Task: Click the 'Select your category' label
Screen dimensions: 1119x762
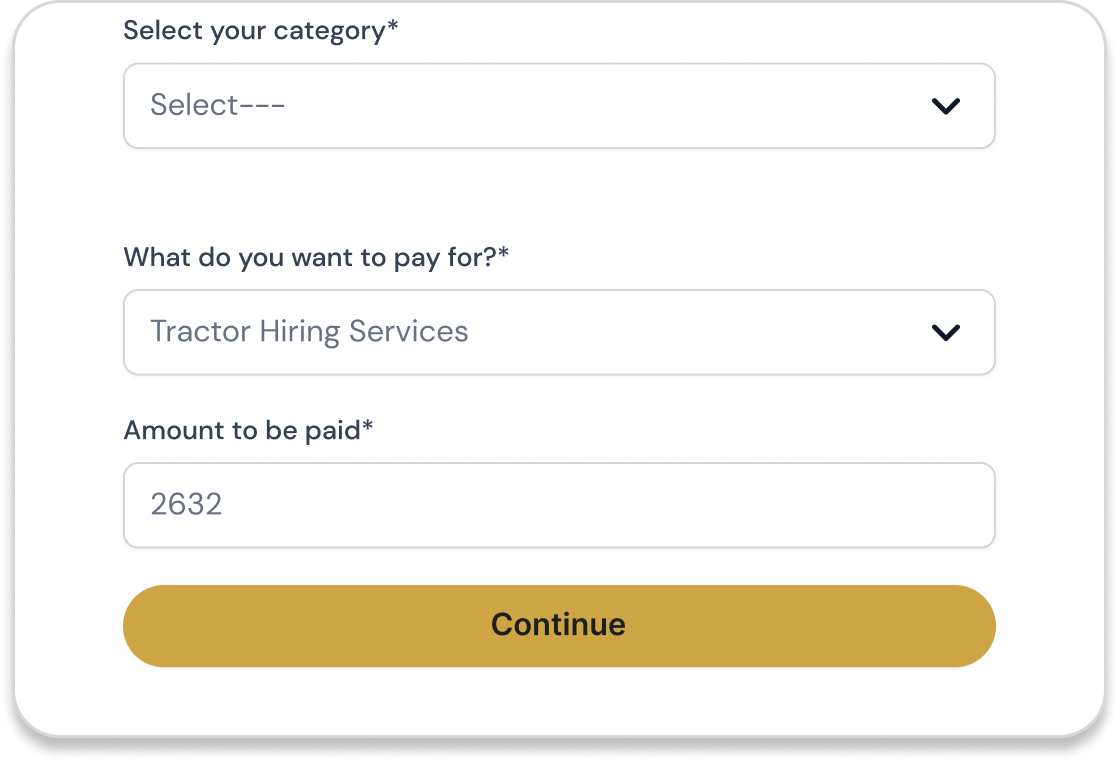Action: pos(254,30)
